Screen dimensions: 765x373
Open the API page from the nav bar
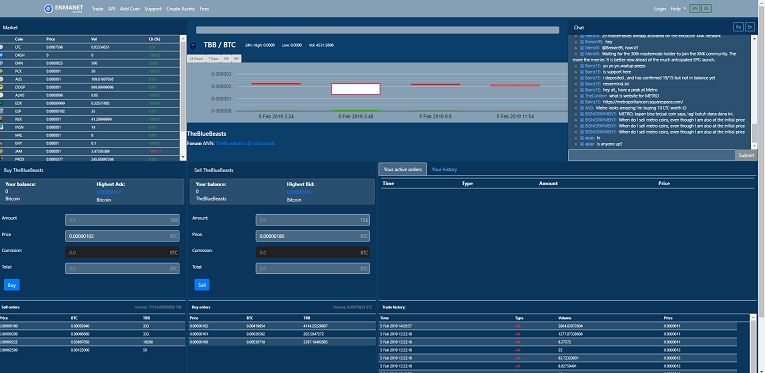(112, 9)
